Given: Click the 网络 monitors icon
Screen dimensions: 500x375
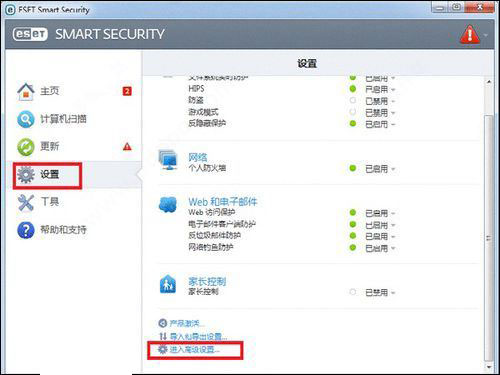Looking at the screenshot, I should click(168, 160).
